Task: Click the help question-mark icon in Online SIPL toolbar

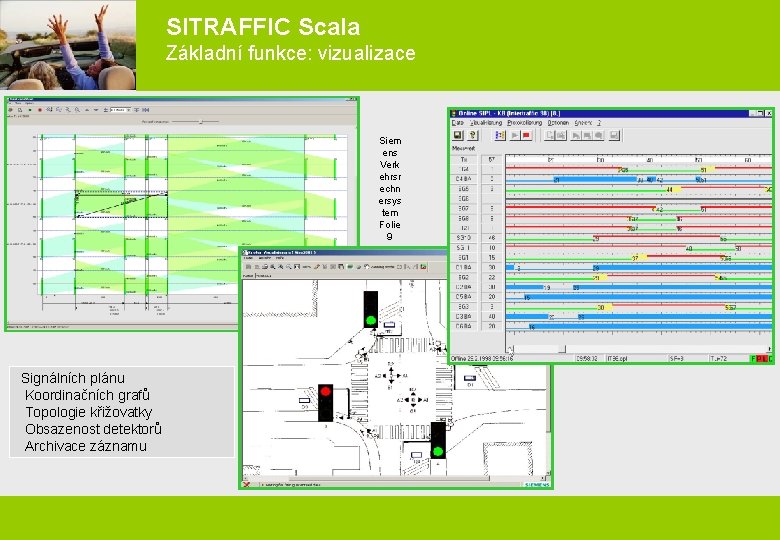Action: point(472,135)
